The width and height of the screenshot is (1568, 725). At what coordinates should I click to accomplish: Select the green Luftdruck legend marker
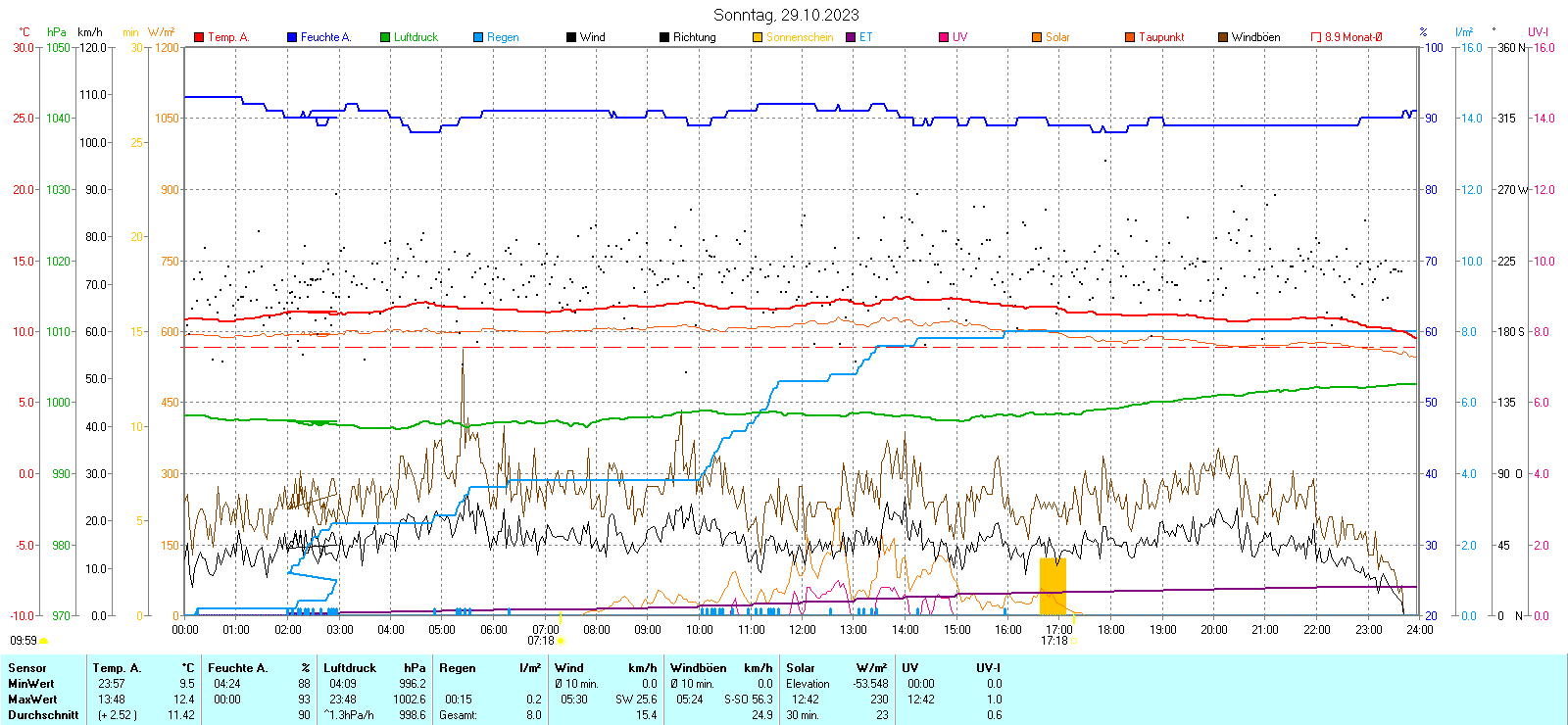click(x=385, y=37)
